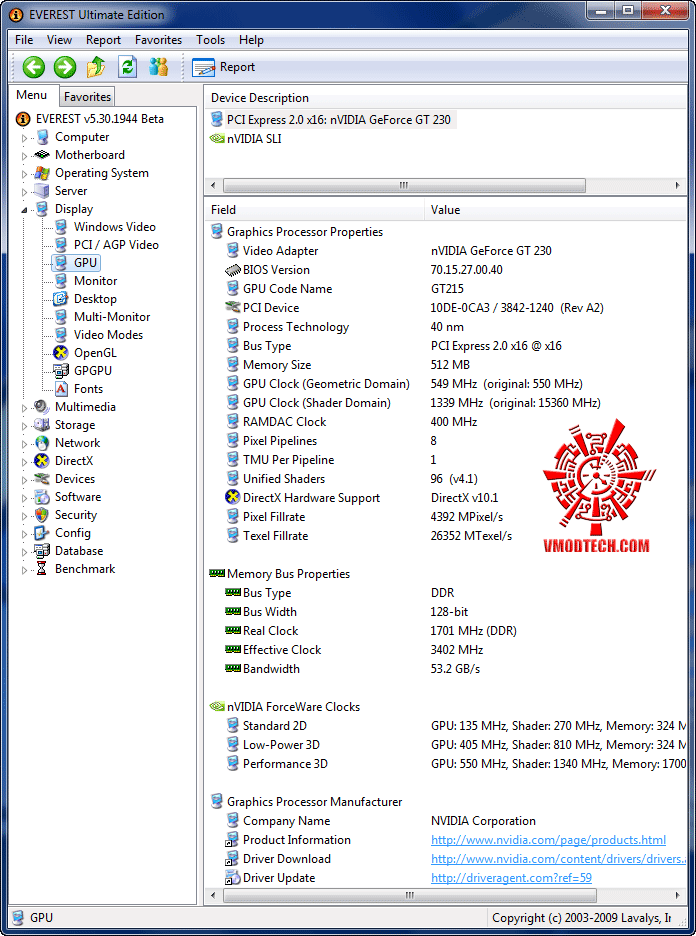Select the Performance 3D clocks row
Screen dimensions: 696x936
pyautogui.click(x=445, y=764)
